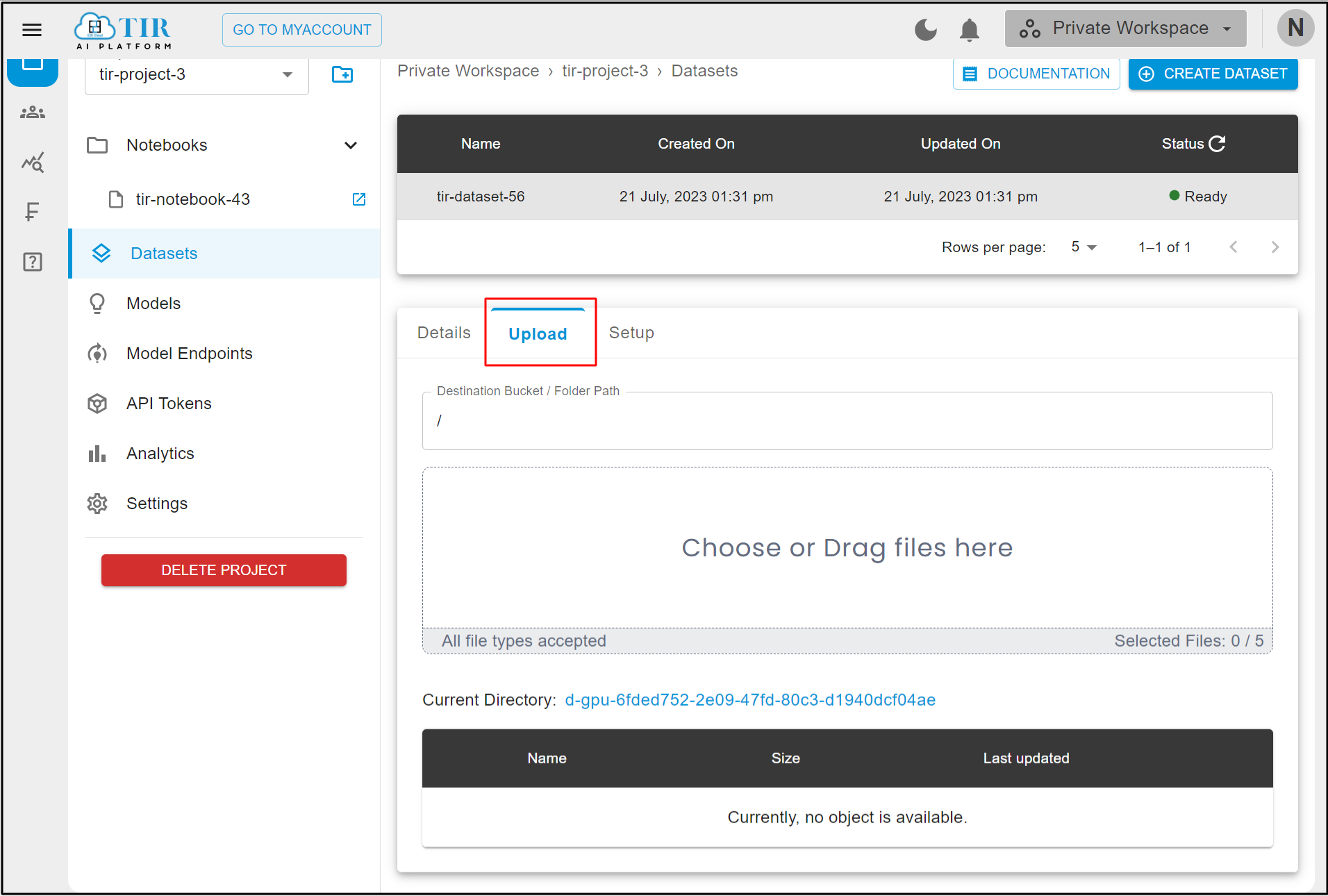Click the Size column header
The height and width of the screenshot is (896, 1328).
(786, 758)
